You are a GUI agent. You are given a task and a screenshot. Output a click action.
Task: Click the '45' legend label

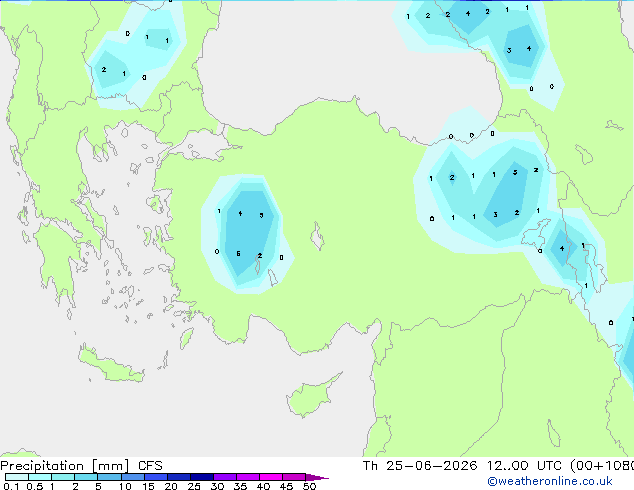coord(286,486)
